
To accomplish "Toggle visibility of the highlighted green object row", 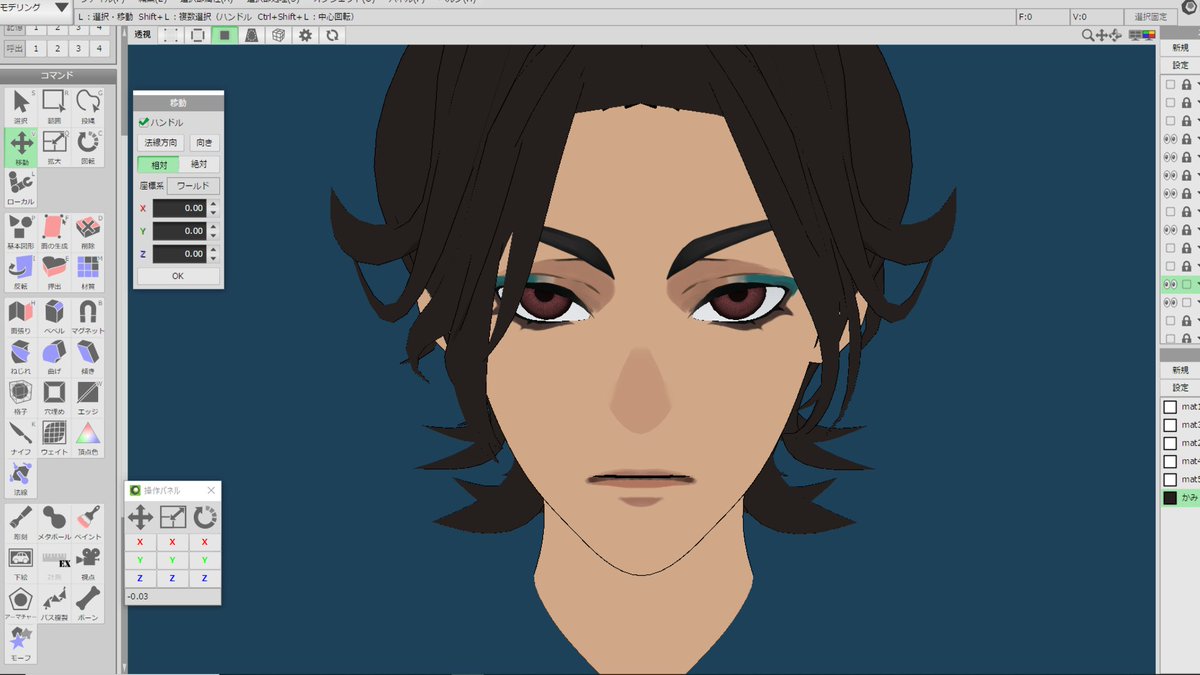I will pos(1170,284).
